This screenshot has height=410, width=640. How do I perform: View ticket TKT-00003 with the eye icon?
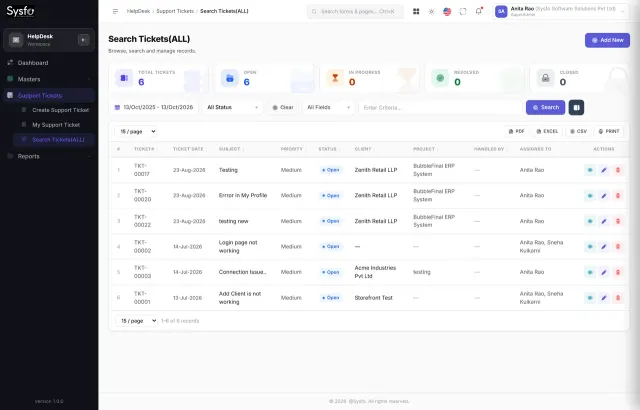590,272
